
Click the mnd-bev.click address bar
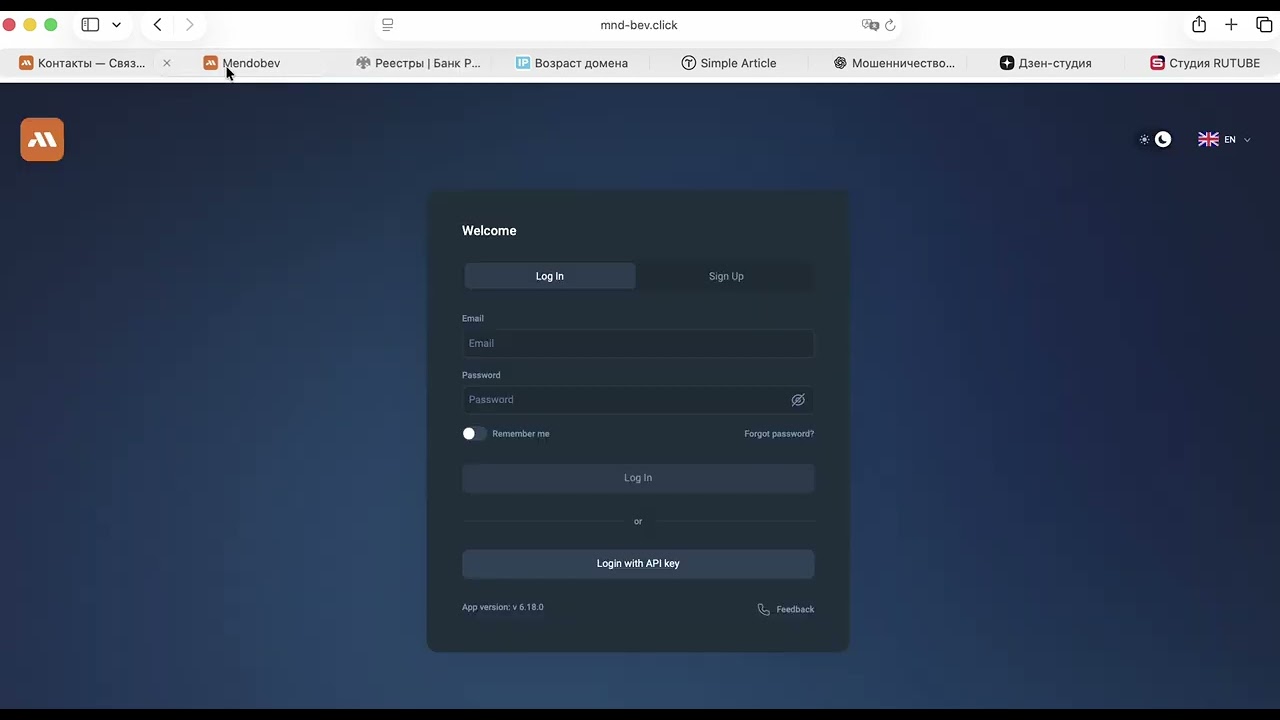point(639,25)
